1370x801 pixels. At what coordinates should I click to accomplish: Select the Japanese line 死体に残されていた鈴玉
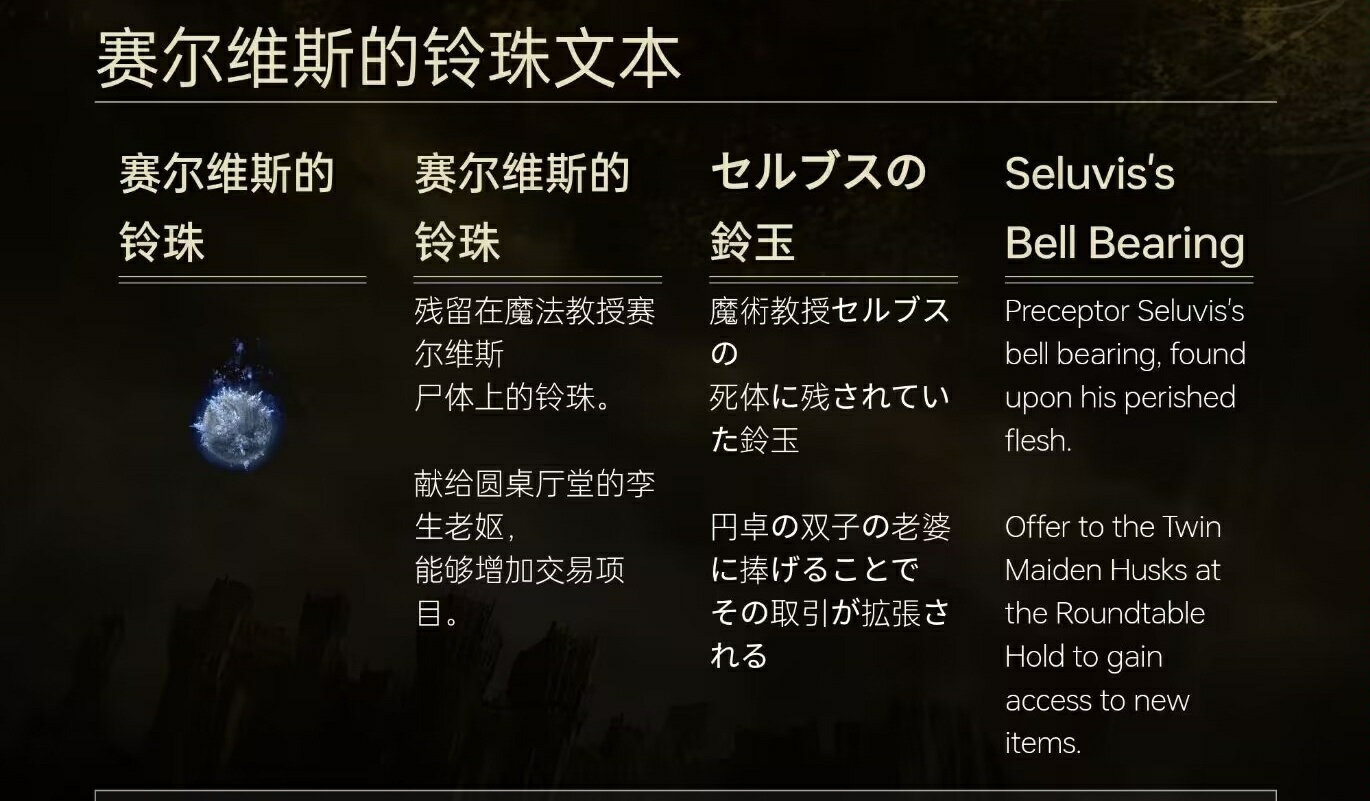[829, 418]
